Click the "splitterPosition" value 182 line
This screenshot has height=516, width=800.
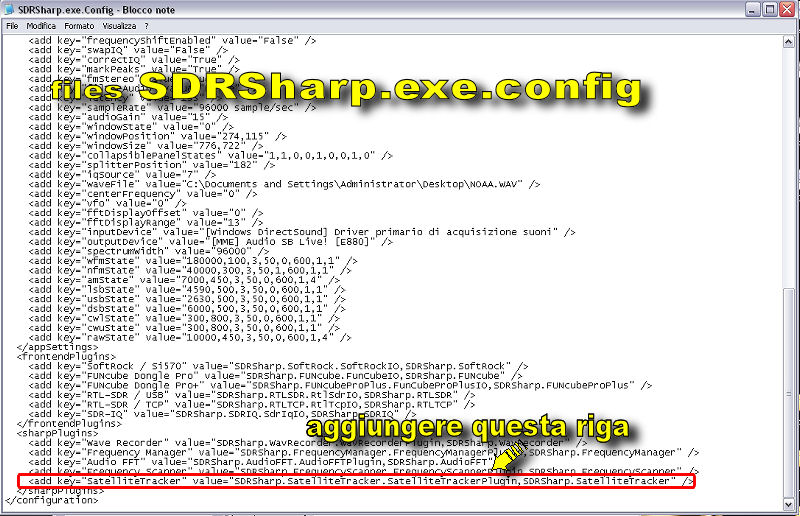coord(152,165)
